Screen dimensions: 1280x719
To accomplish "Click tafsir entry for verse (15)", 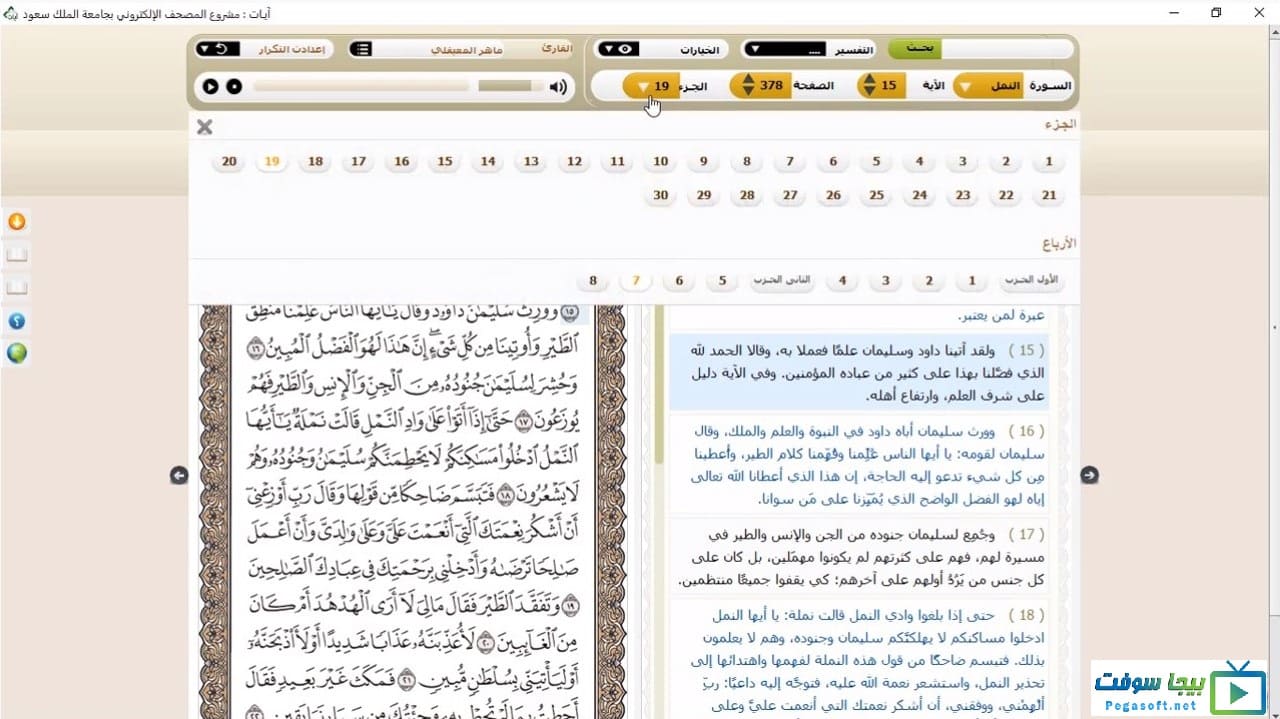I will pos(859,371).
